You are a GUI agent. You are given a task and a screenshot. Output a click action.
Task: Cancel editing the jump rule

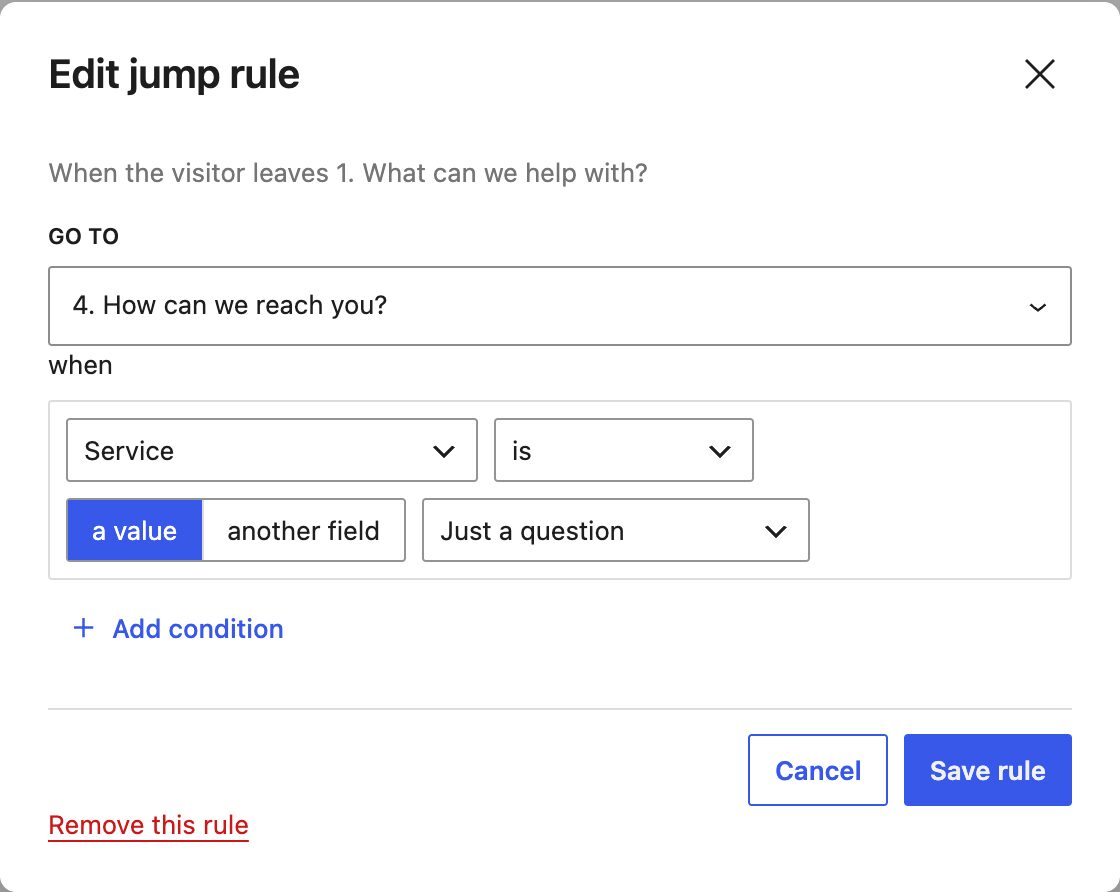(x=818, y=770)
